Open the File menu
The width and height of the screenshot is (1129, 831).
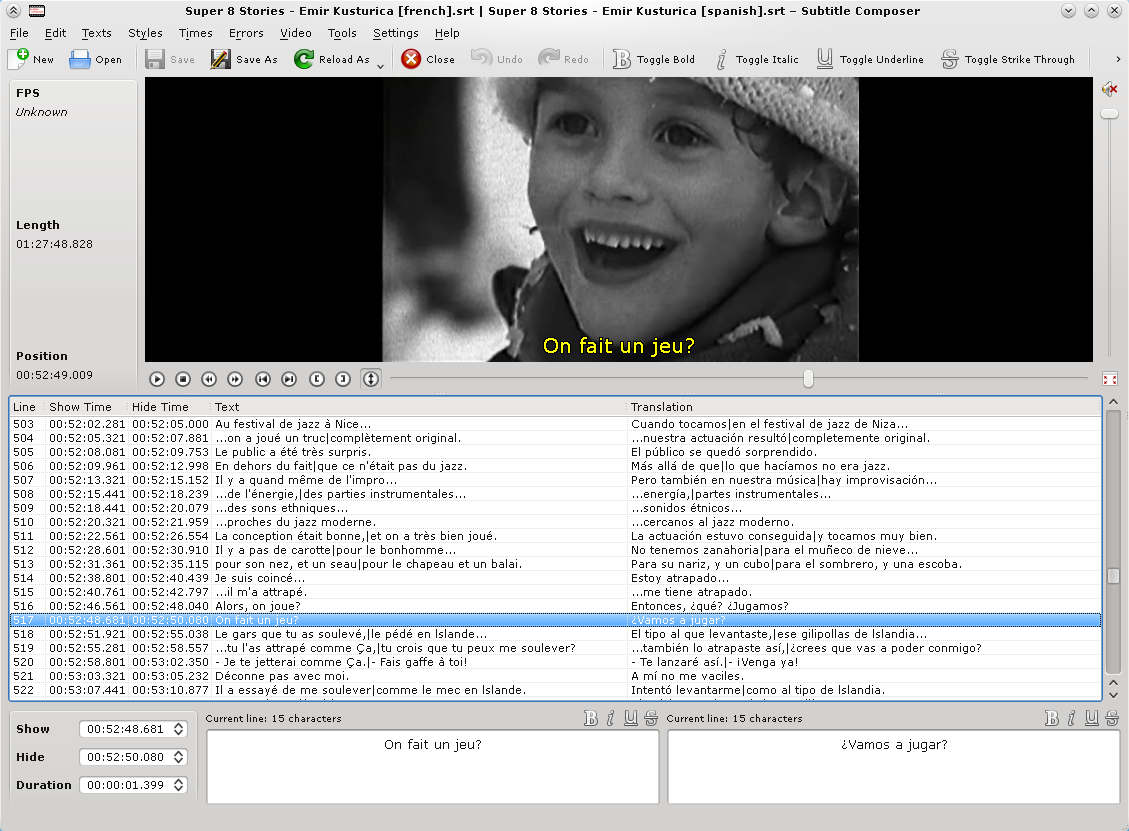[x=19, y=33]
